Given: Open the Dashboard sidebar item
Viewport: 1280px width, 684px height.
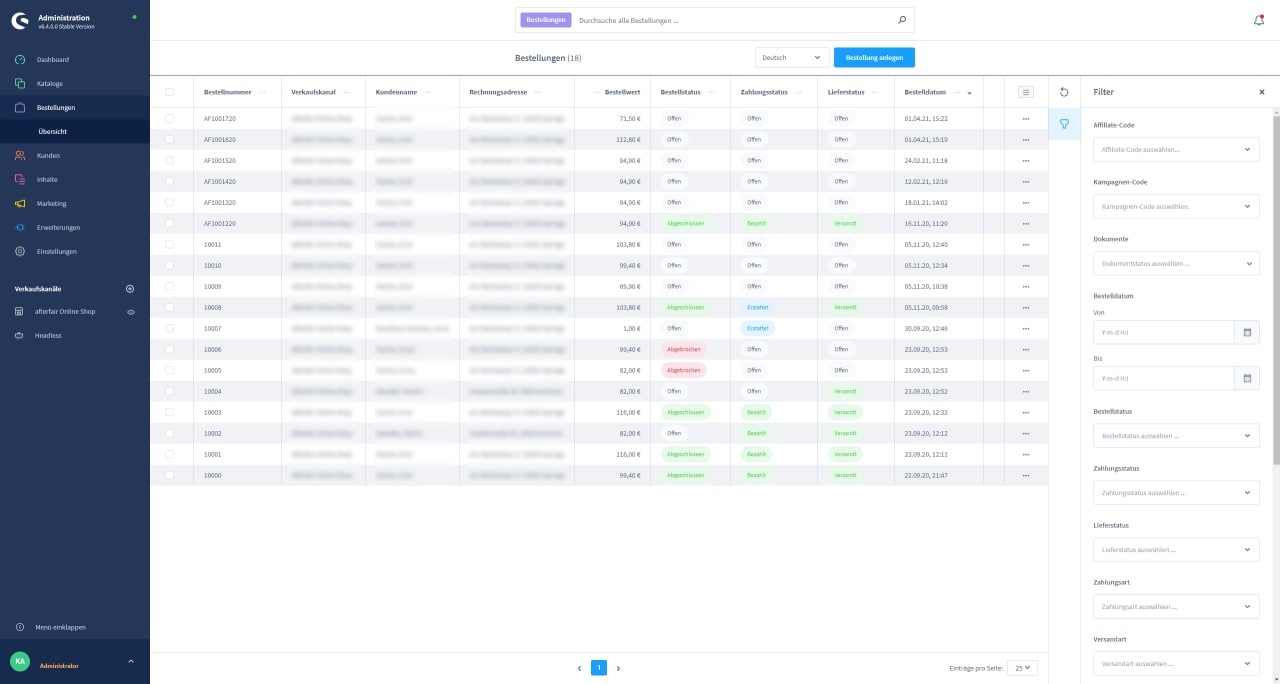Looking at the screenshot, I should [75, 60].
